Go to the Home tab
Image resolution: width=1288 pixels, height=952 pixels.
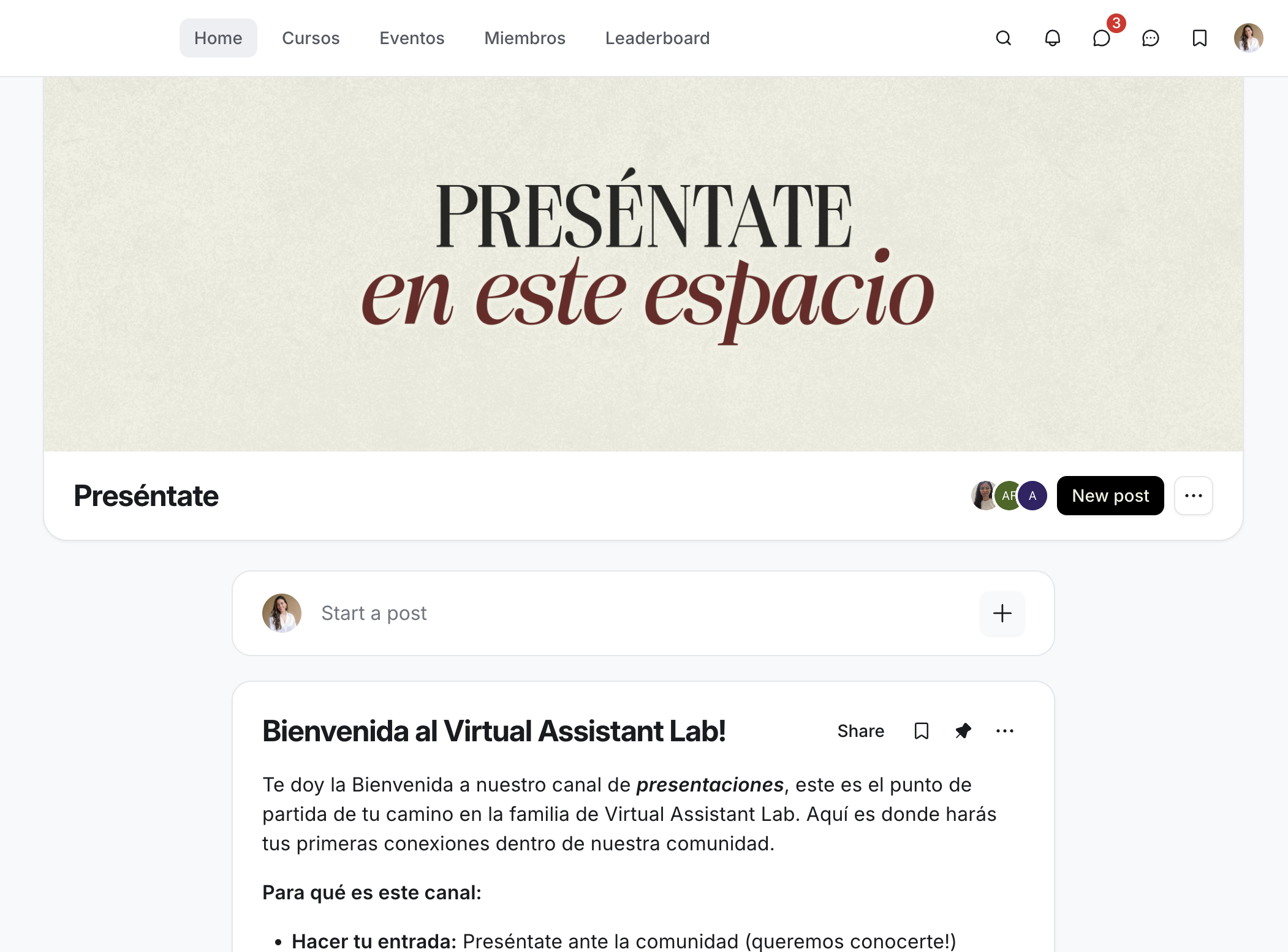pyautogui.click(x=218, y=38)
